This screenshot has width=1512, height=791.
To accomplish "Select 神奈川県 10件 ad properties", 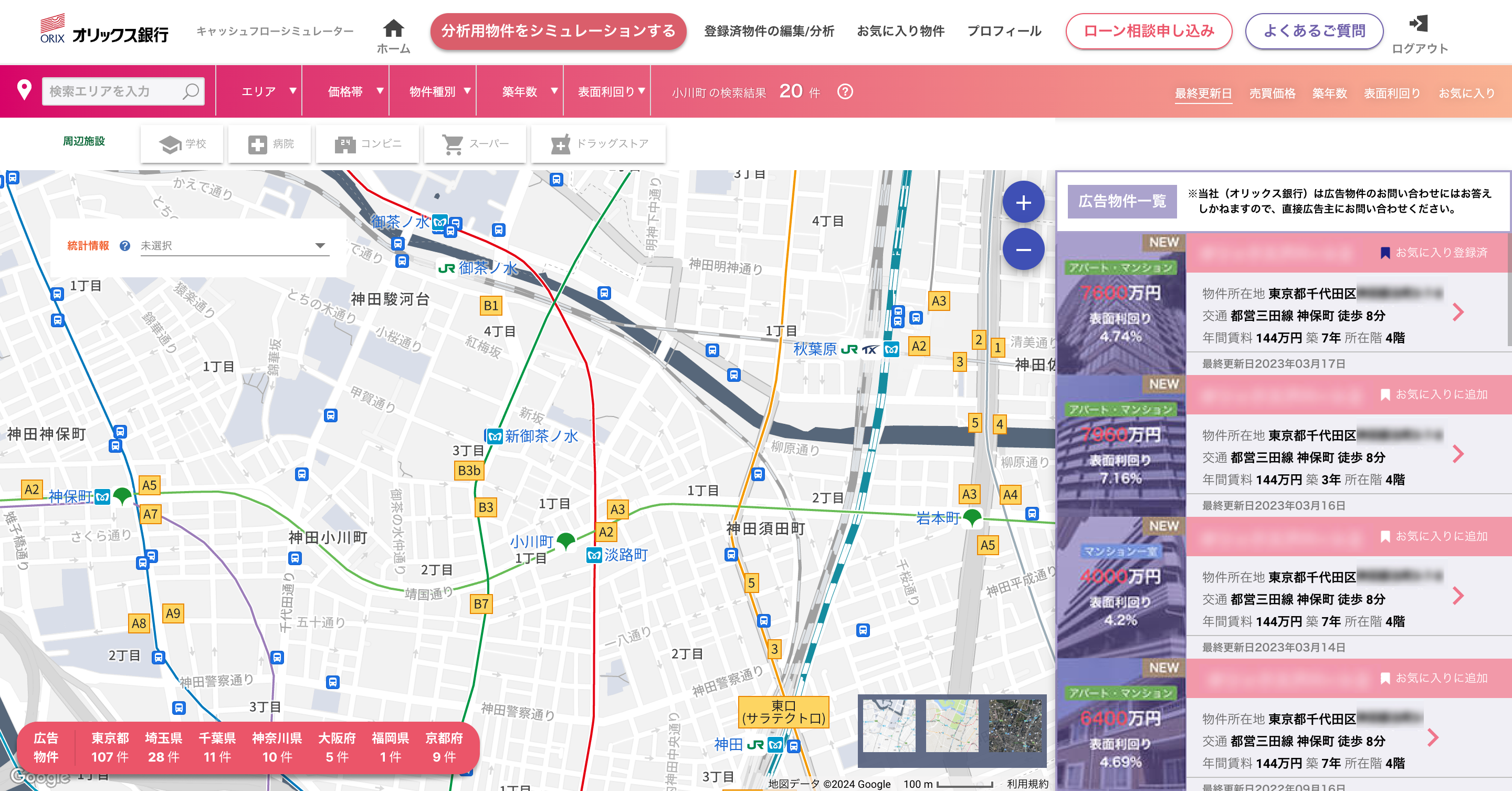I will click(277, 747).
